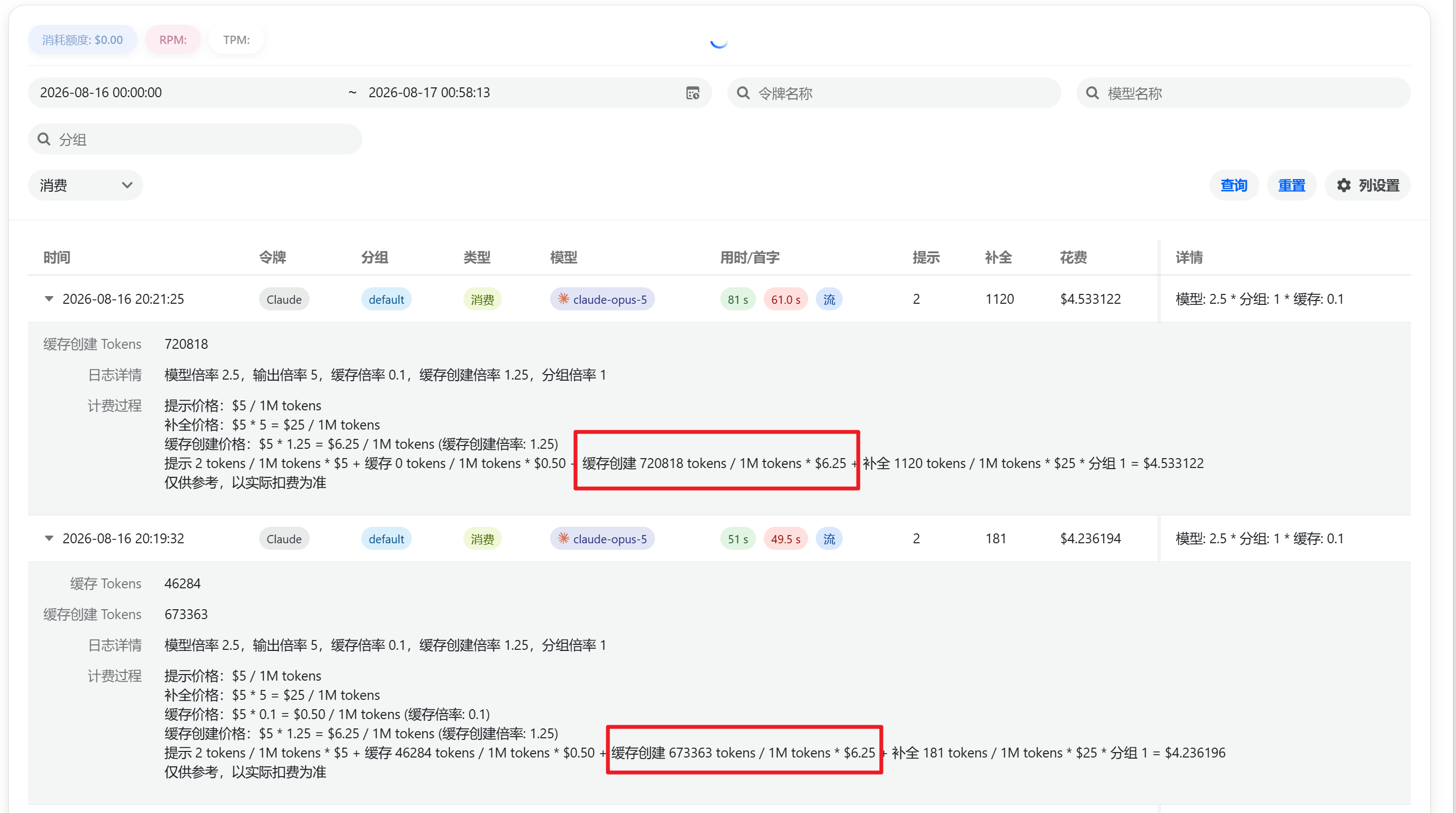This screenshot has height=813, width=1456.
Task: Click the 令牌名称 search magnifier icon
Action: pos(743,93)
